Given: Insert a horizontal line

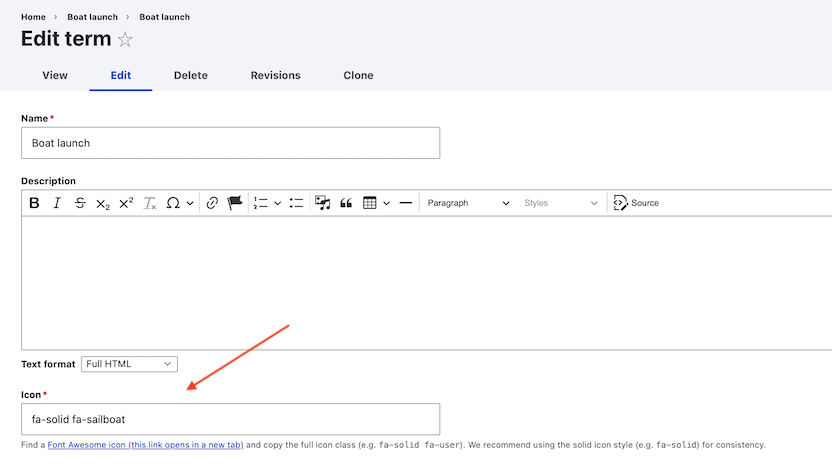Looking at the screenshot, I should click(405, 203).
